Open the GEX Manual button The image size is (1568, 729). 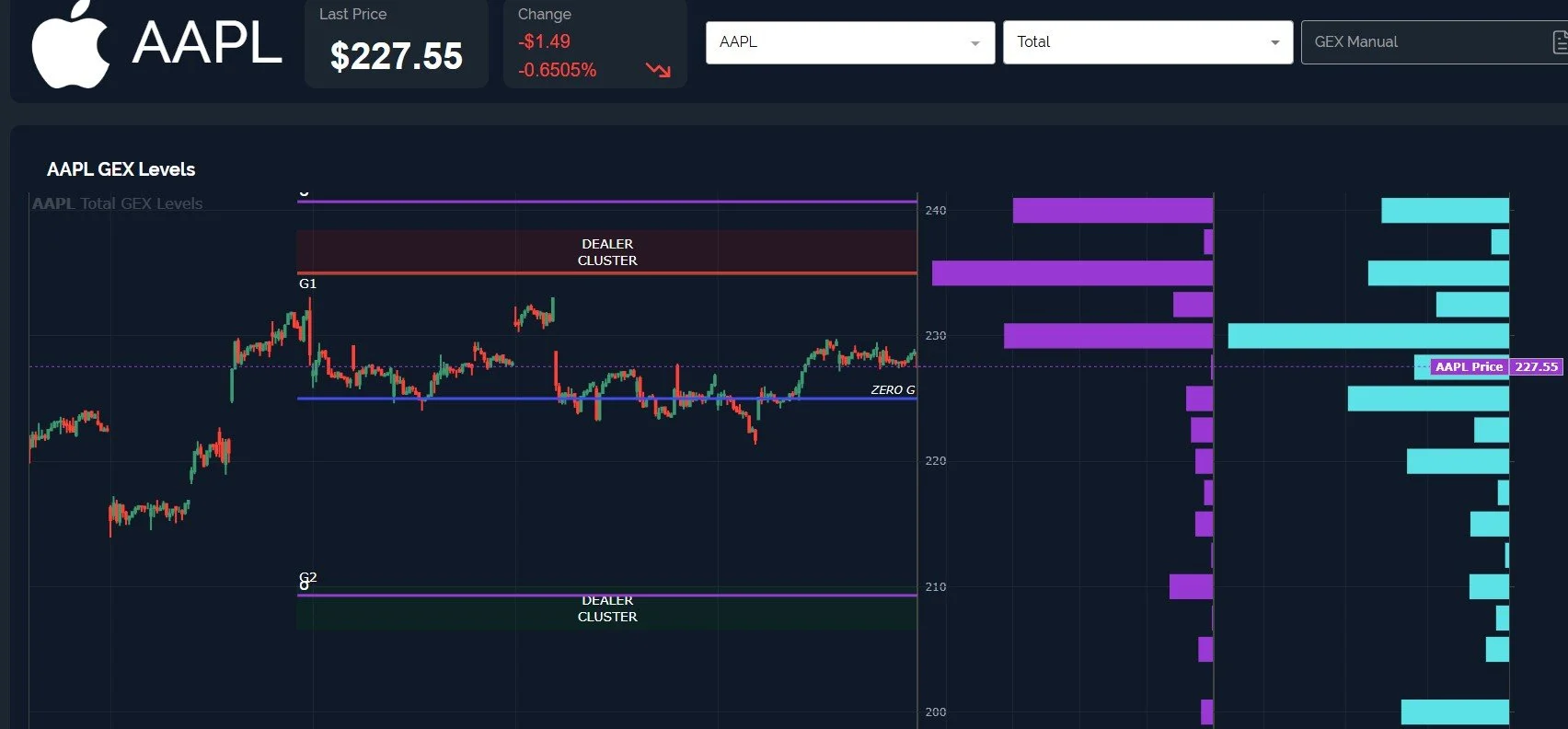(x=1435, y=42)
